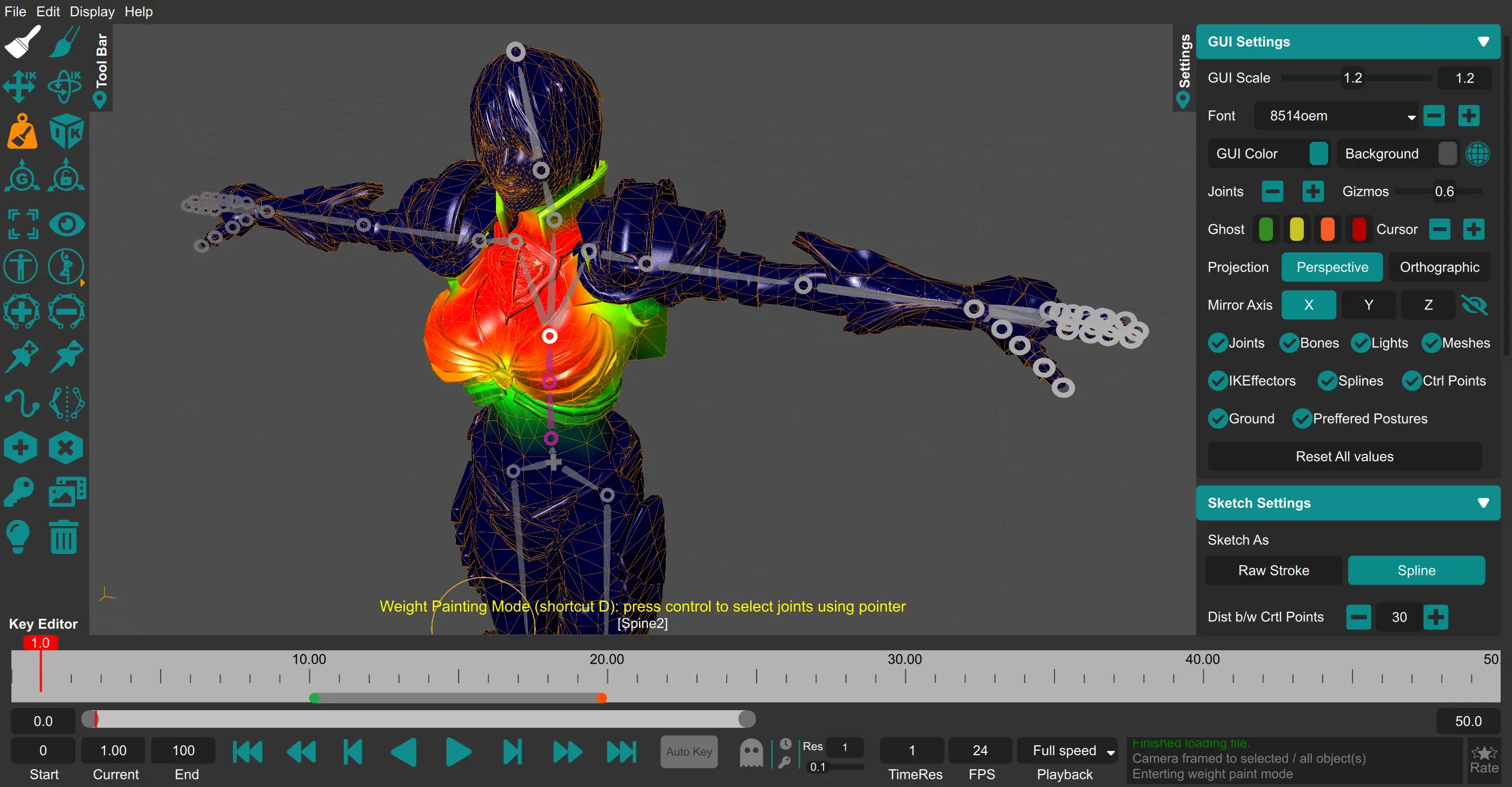1512x787 pixels.
Task: Select Raw Stroke sketch mode
Action: [1273, 571]
